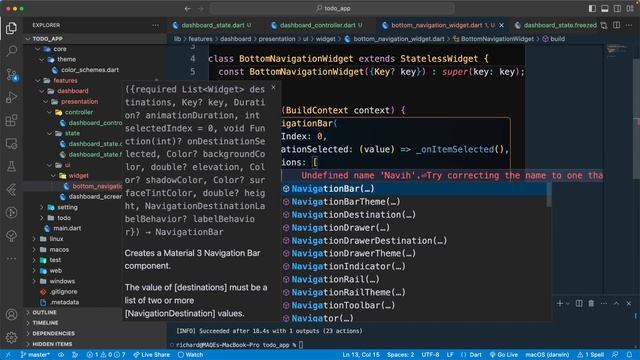Split the terminal panel
The image size is (640, 360).
tap(579, 303)
